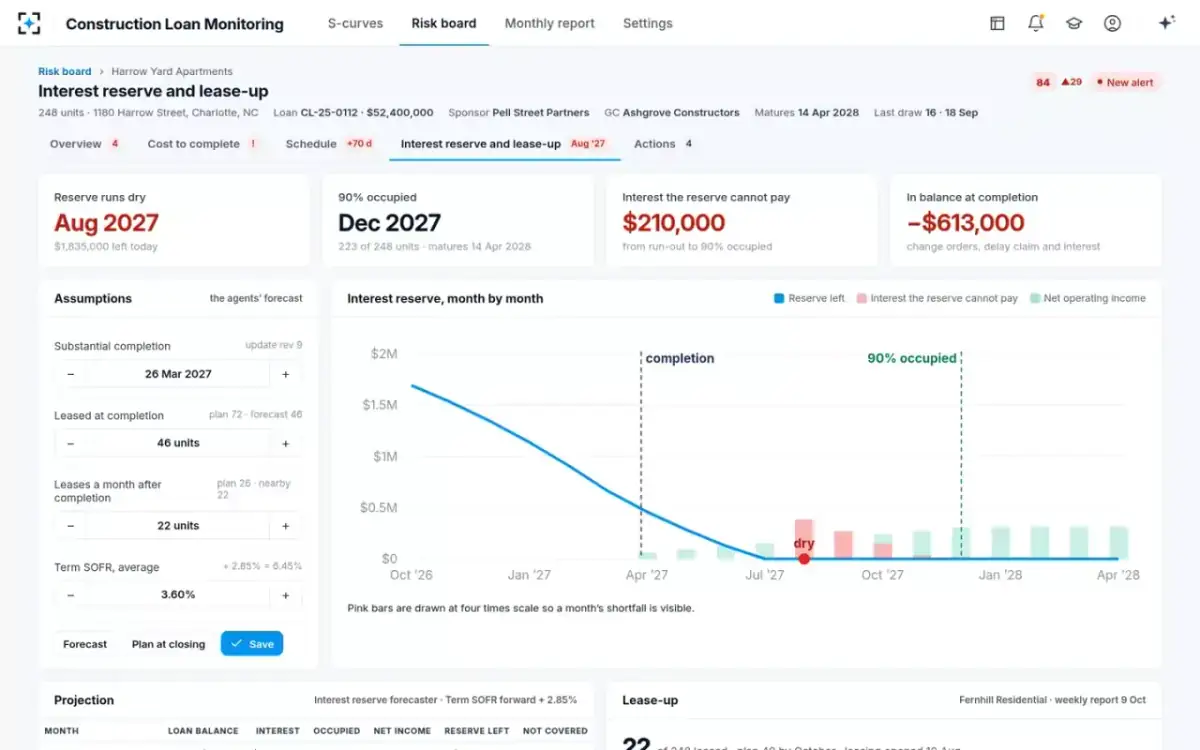Open the notifications bell

coord(1036,23)
